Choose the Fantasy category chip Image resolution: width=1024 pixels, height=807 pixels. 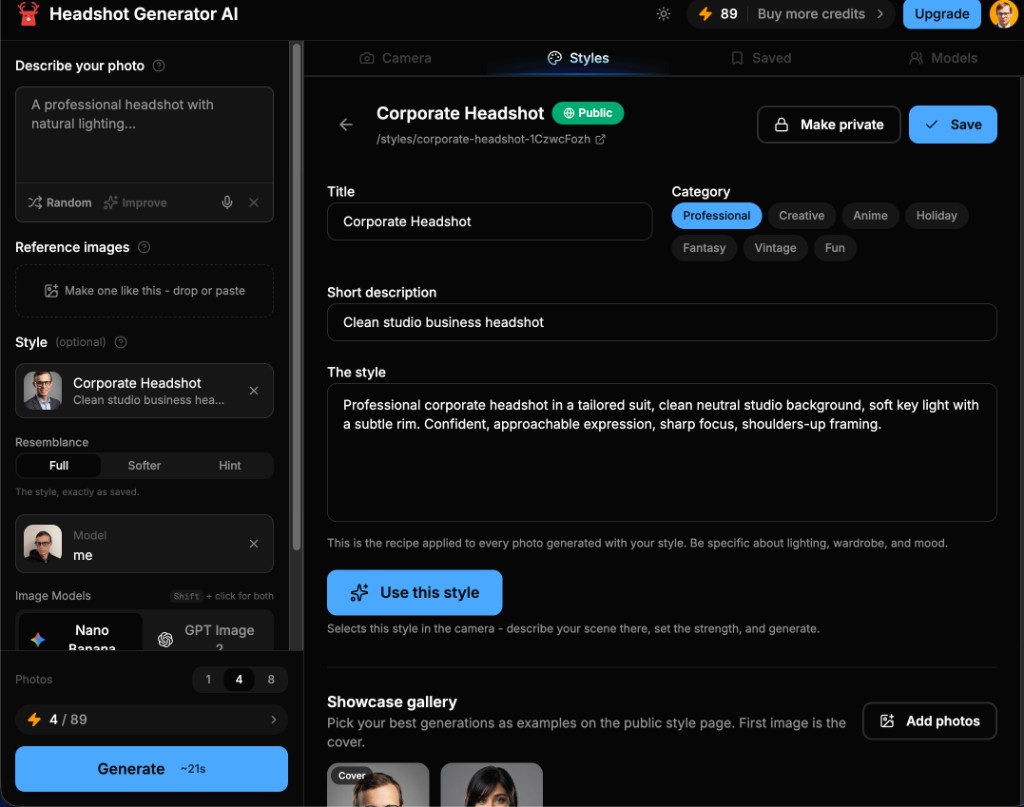(x=704, y=248)
